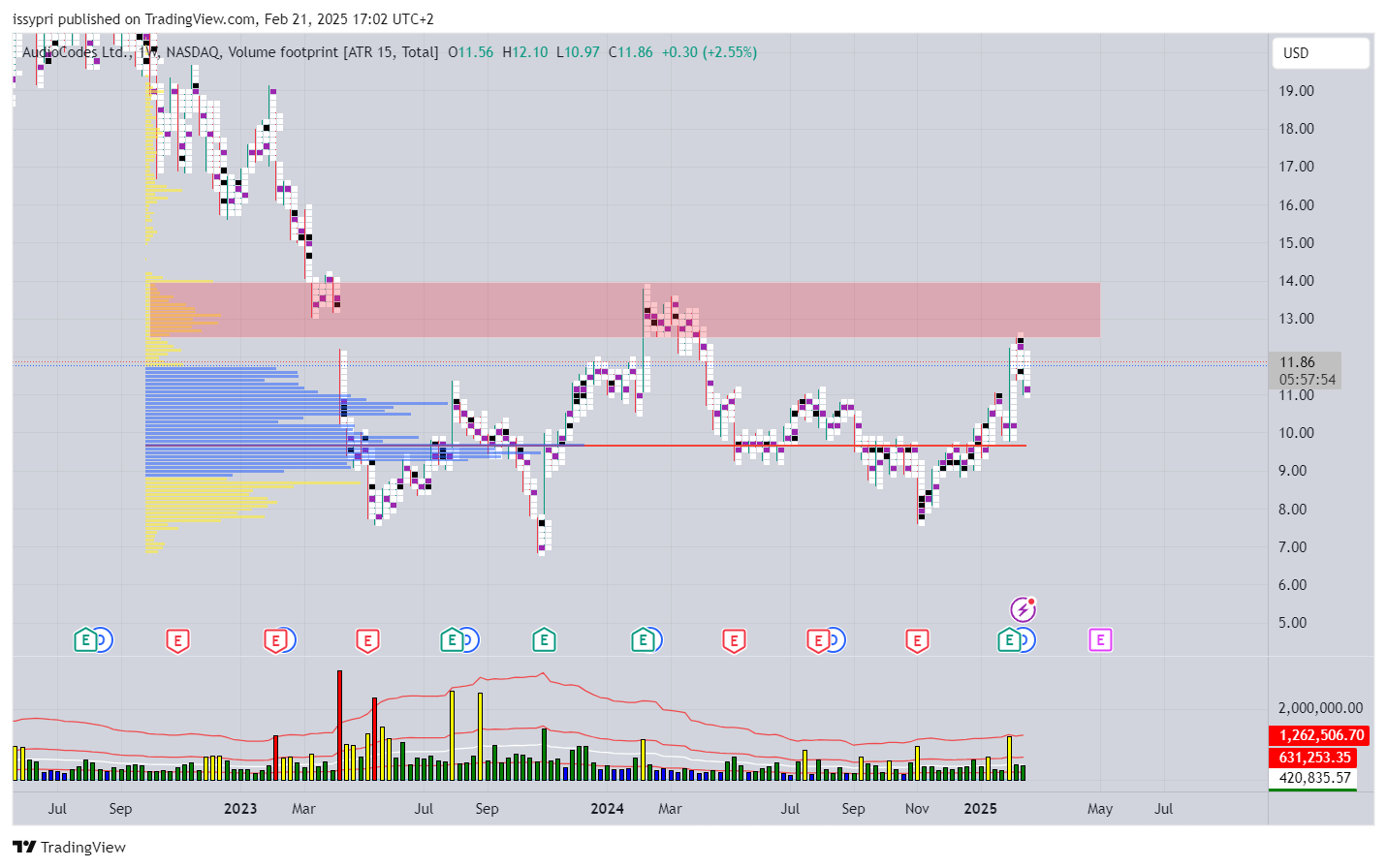Select green earnings marker between 2024 and Mar

[643, 640]
